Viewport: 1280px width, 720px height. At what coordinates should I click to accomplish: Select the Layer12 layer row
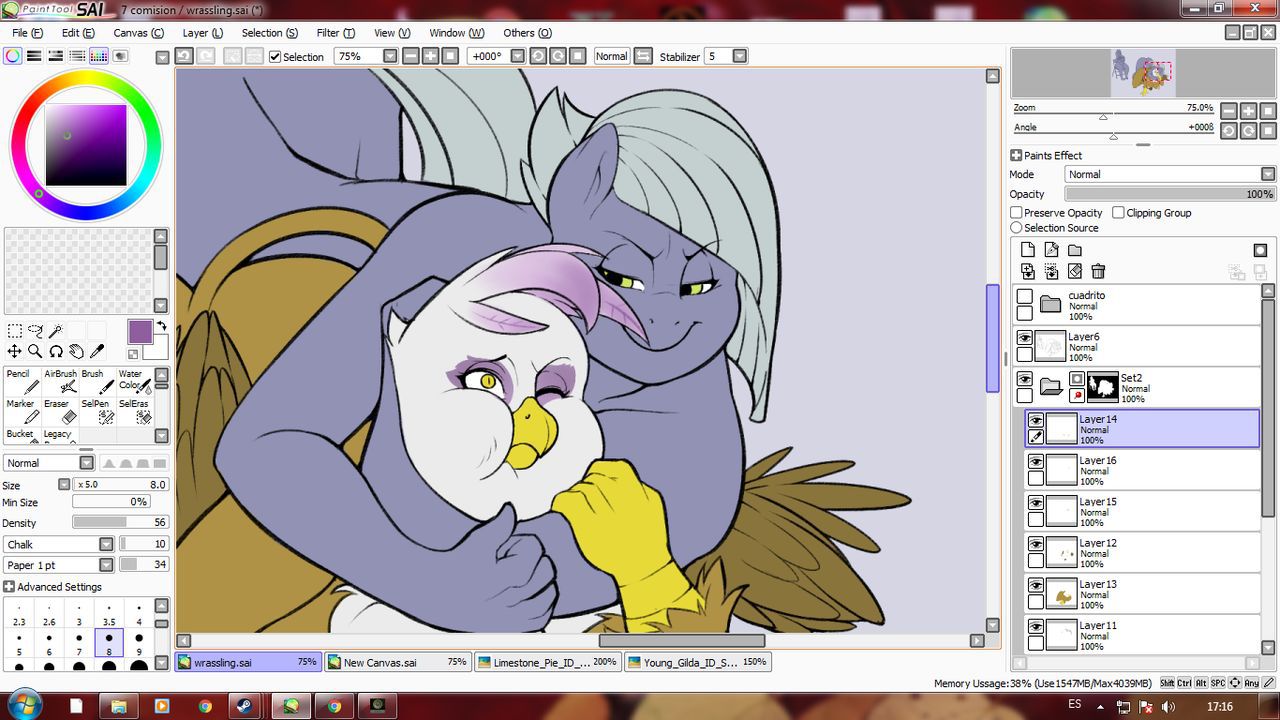click(1143, 553)
